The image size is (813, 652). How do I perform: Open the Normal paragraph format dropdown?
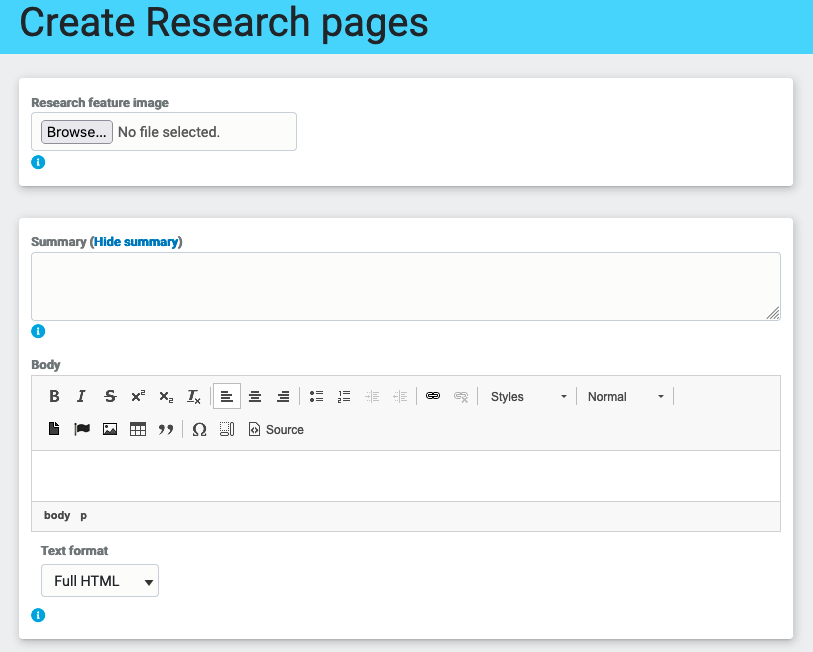pyautogui.click(x=625, y=397)
